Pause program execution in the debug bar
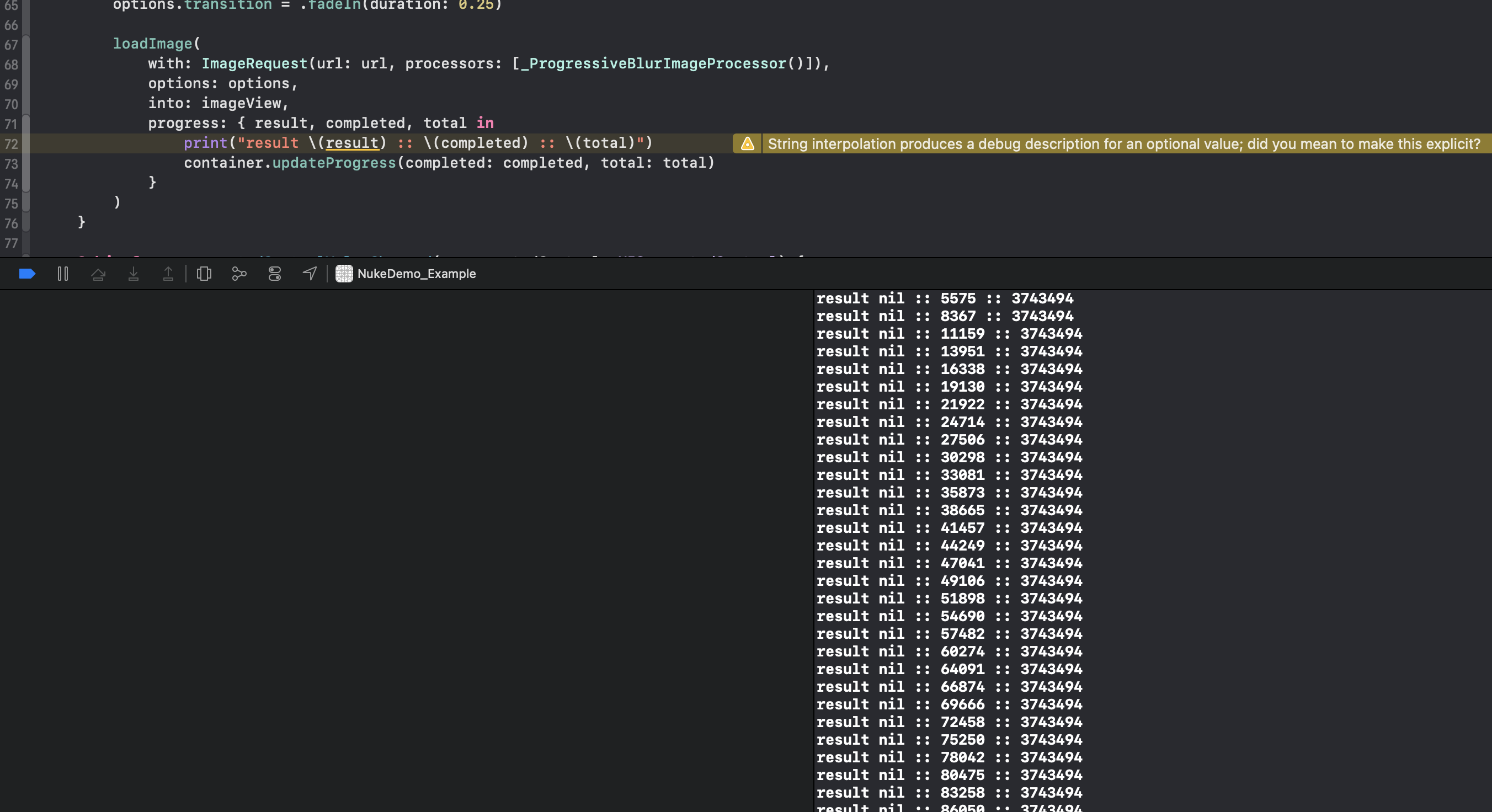The height and width of the screenshot is (812, 1492). 62,274
